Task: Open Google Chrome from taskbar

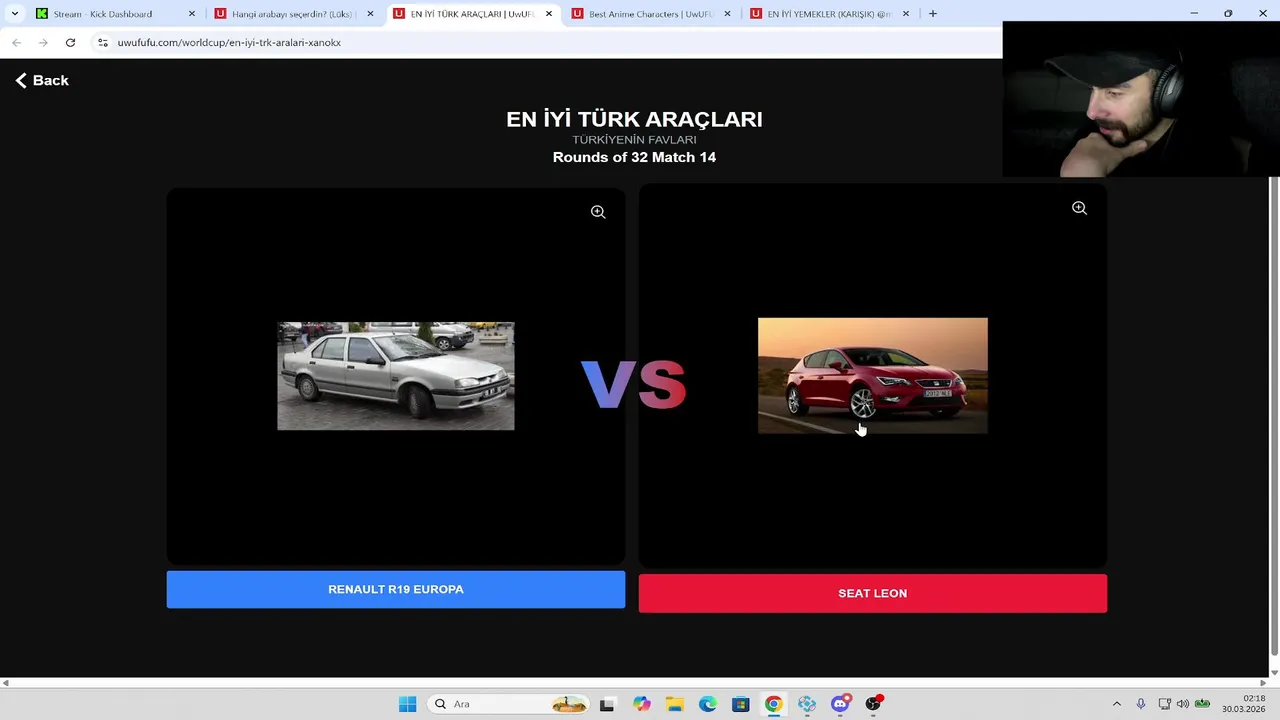Action: pos(773,704)
